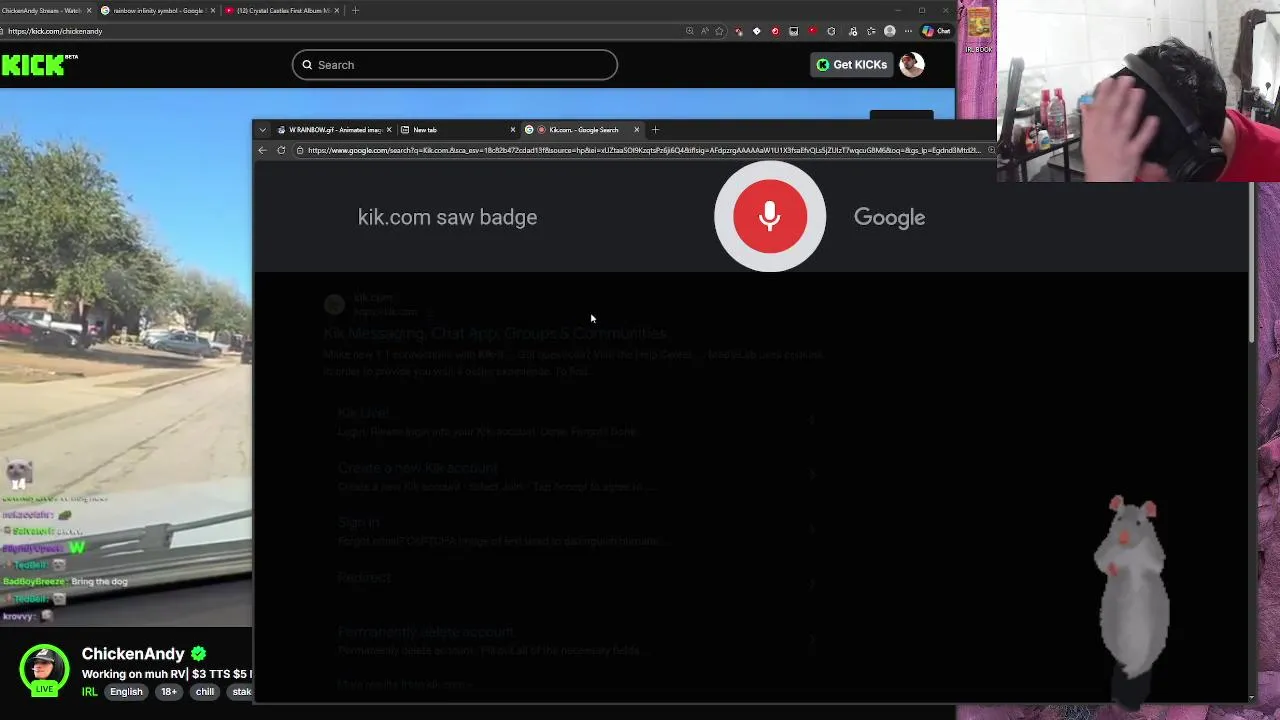Click the Edge profile icon in toolbar

(x=889, y=31)
